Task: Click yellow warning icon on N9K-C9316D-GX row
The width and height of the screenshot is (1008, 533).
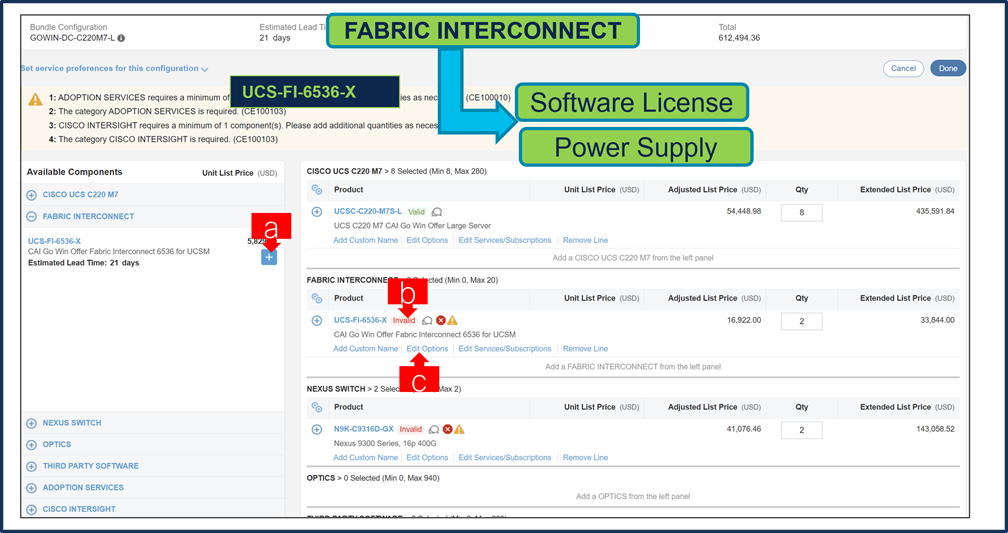Action: click(x=459, y=429)
